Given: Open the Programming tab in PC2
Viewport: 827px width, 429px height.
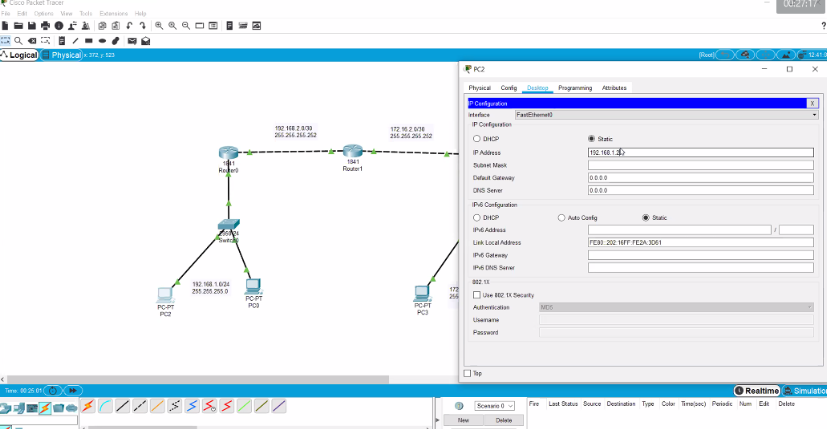Looking at the screenshot, I should [574, 88].
